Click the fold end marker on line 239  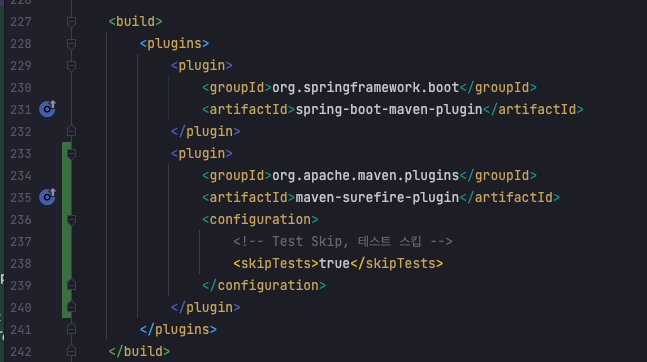point(71,285)
